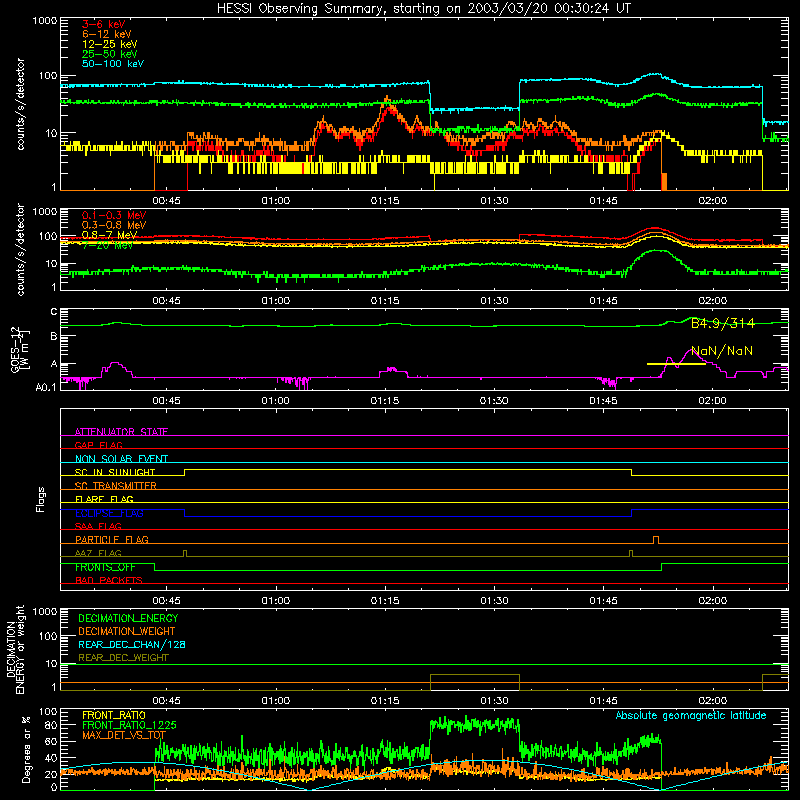This screenshot has height=800, width=800.
Task: Click the PARTICLE_FLAG pulse near 01:52
Action: coord(656,540)
